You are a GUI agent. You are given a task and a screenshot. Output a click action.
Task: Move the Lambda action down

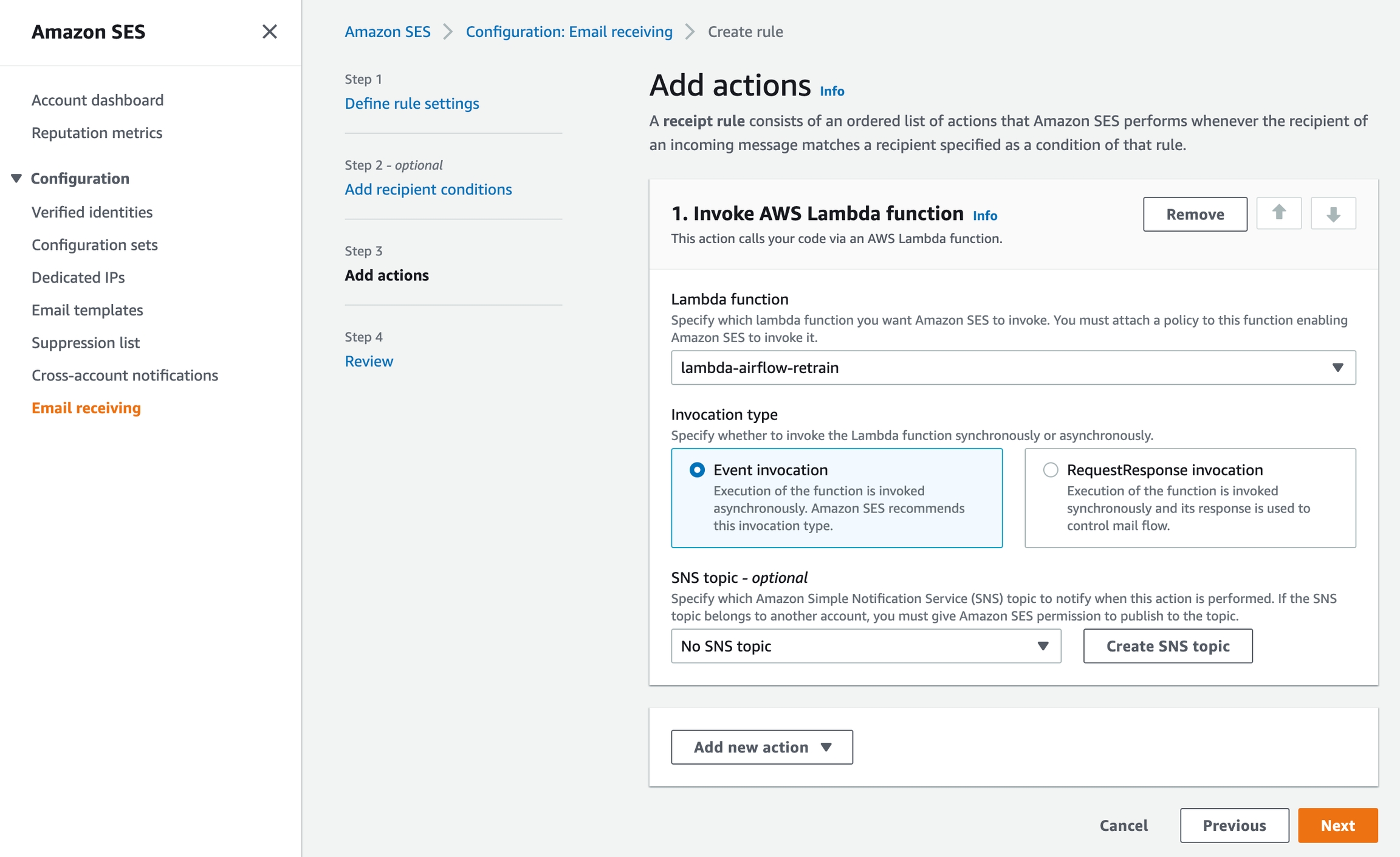(x=1333, y=213)
